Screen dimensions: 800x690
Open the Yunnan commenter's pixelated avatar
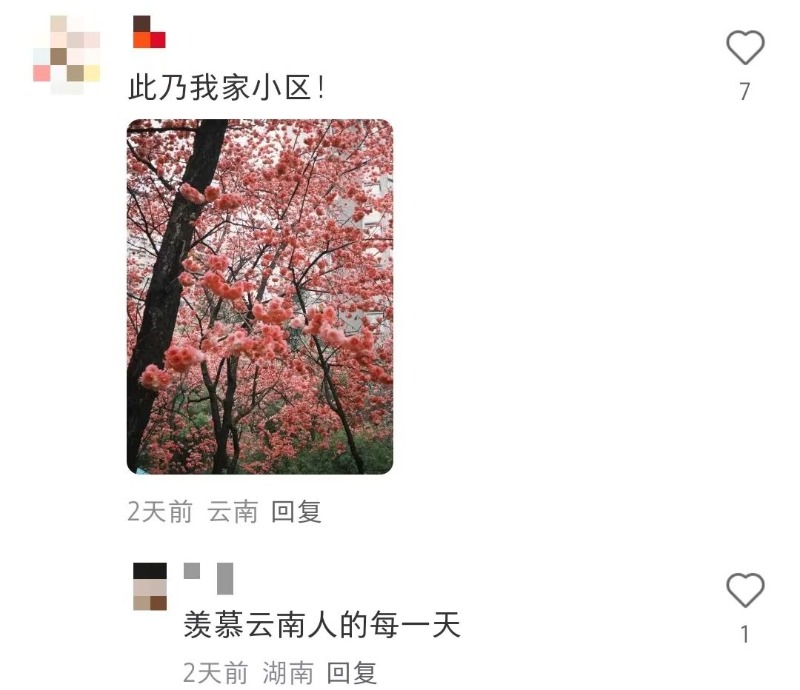pyautogui.click(x=67, y=55)
